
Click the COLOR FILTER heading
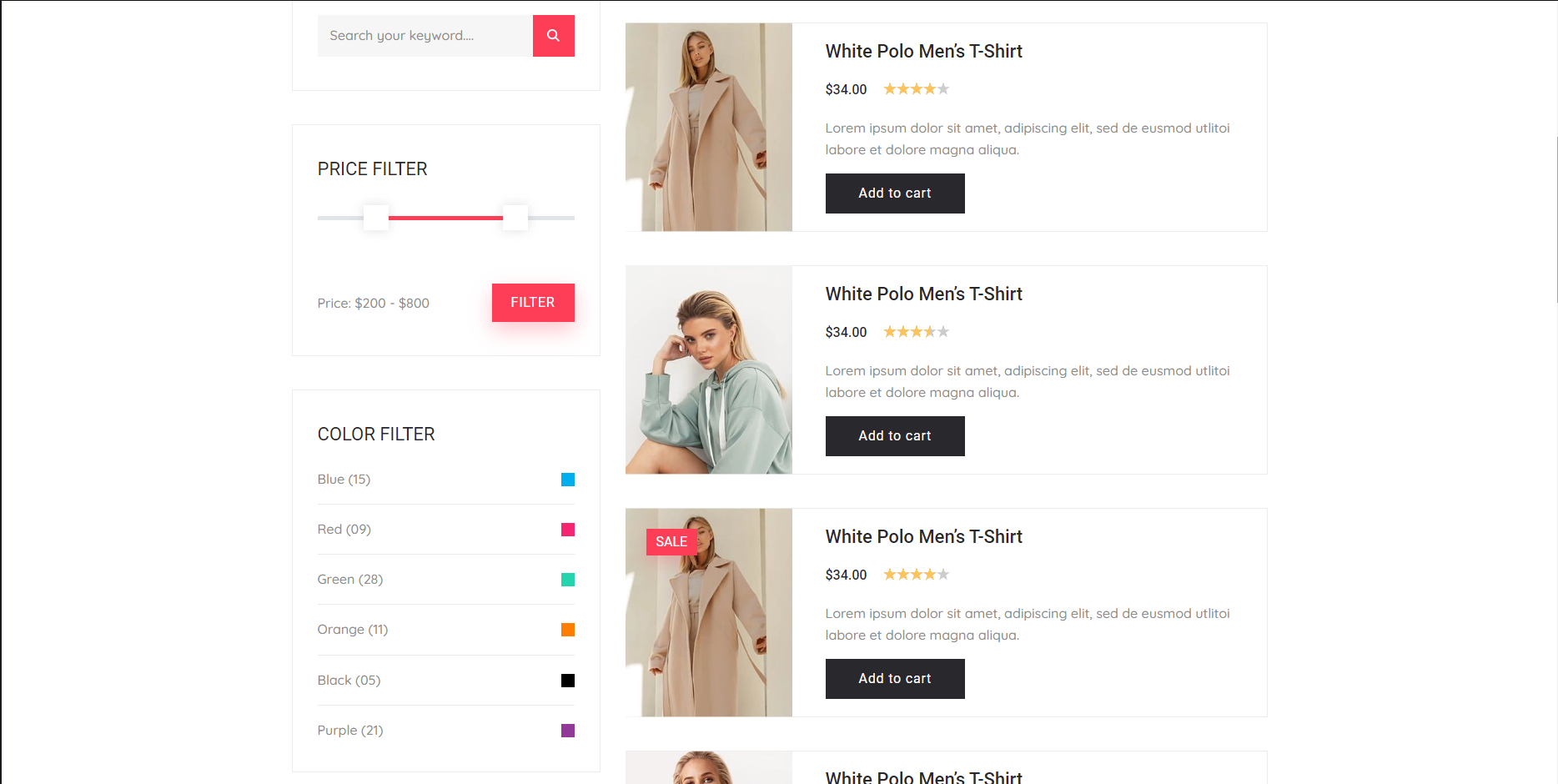click(376, 435)
